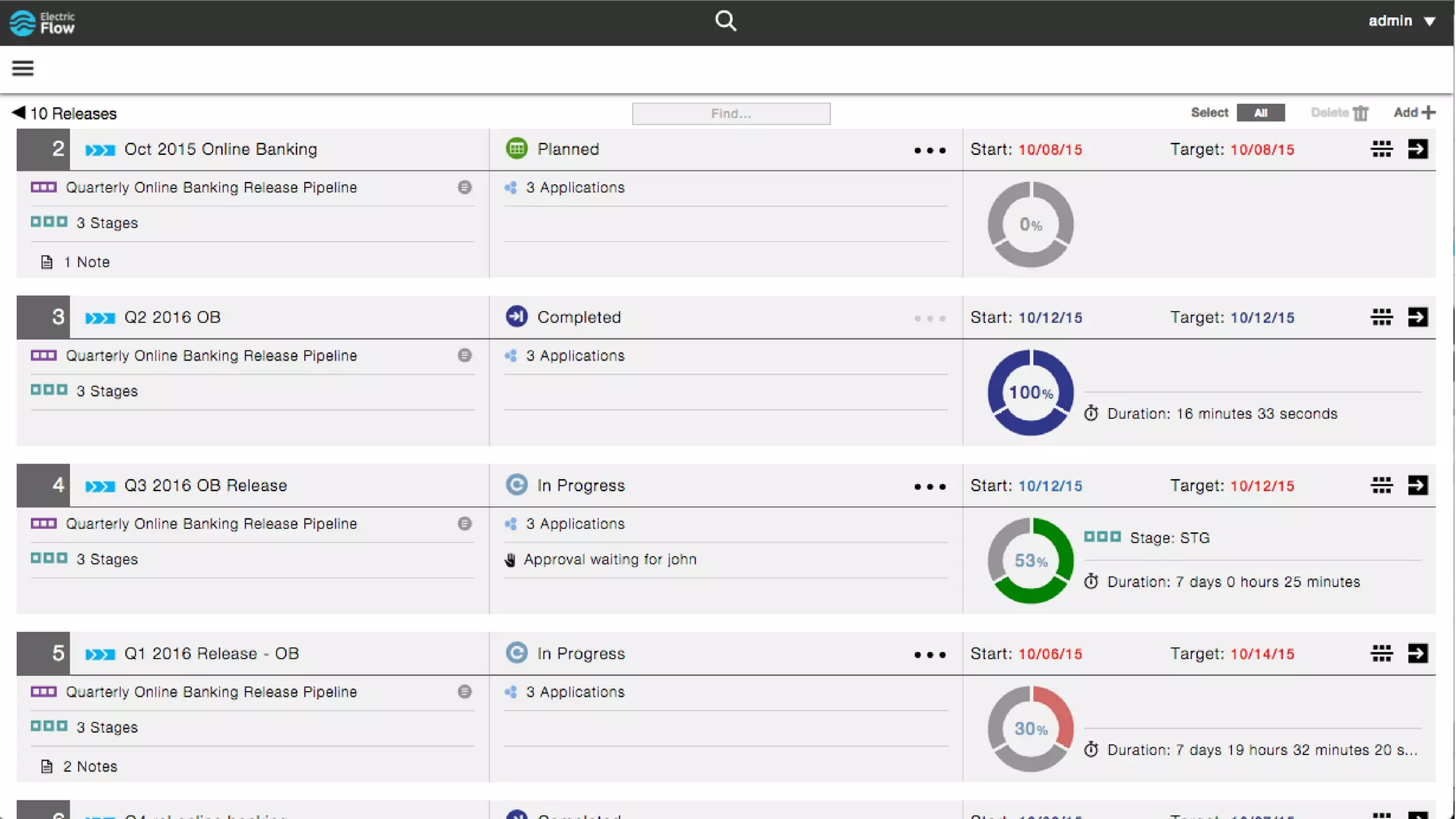Click 'Approval waiting for john' link

(x=609, y=560)
